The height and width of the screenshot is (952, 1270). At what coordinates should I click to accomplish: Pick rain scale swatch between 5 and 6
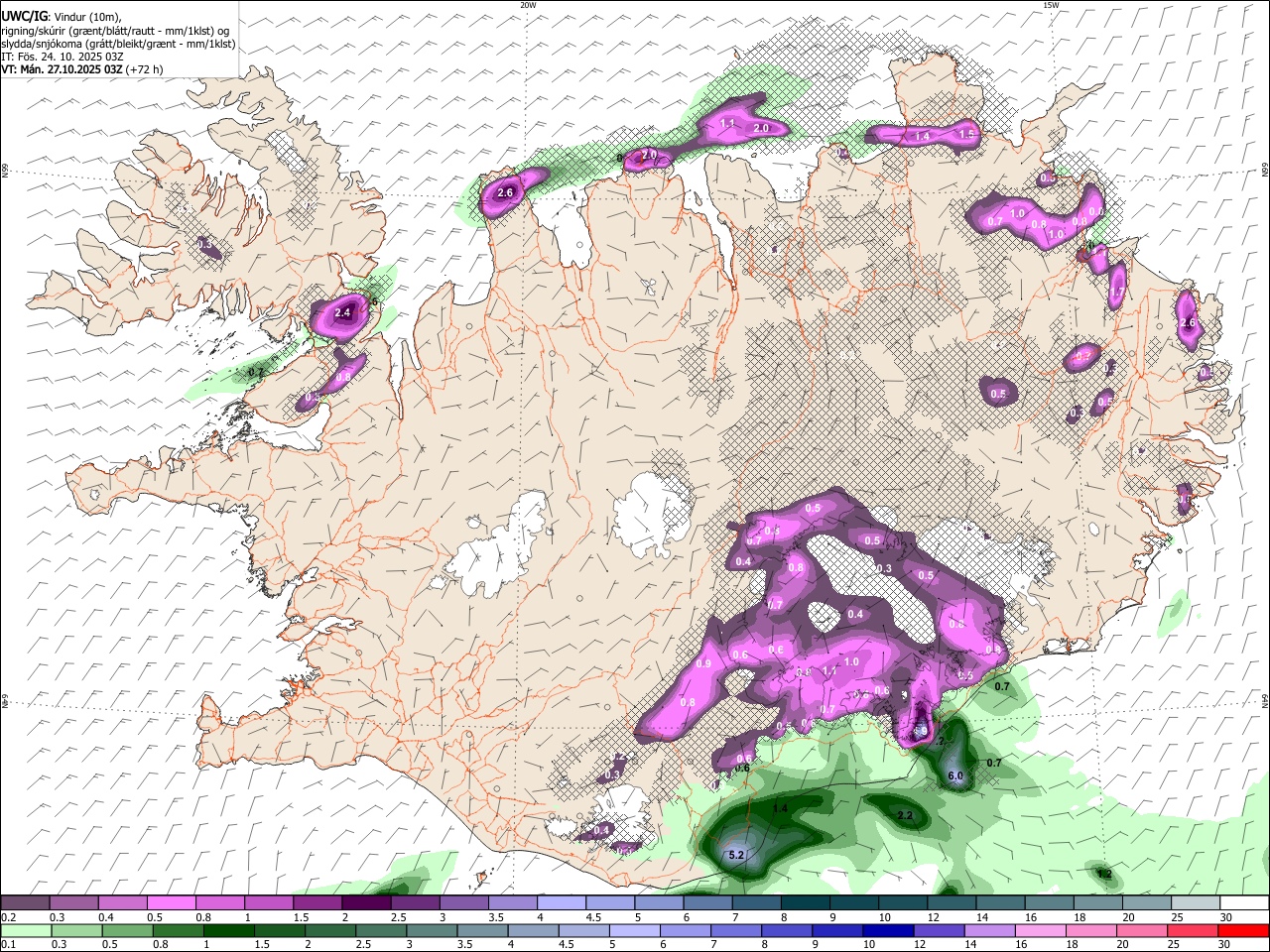[x=635, y=931]
